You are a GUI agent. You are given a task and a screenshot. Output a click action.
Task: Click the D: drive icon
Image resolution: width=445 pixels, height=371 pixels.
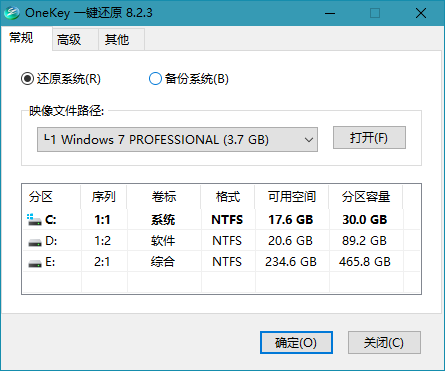pyautogui.click(x=35, y=242)
